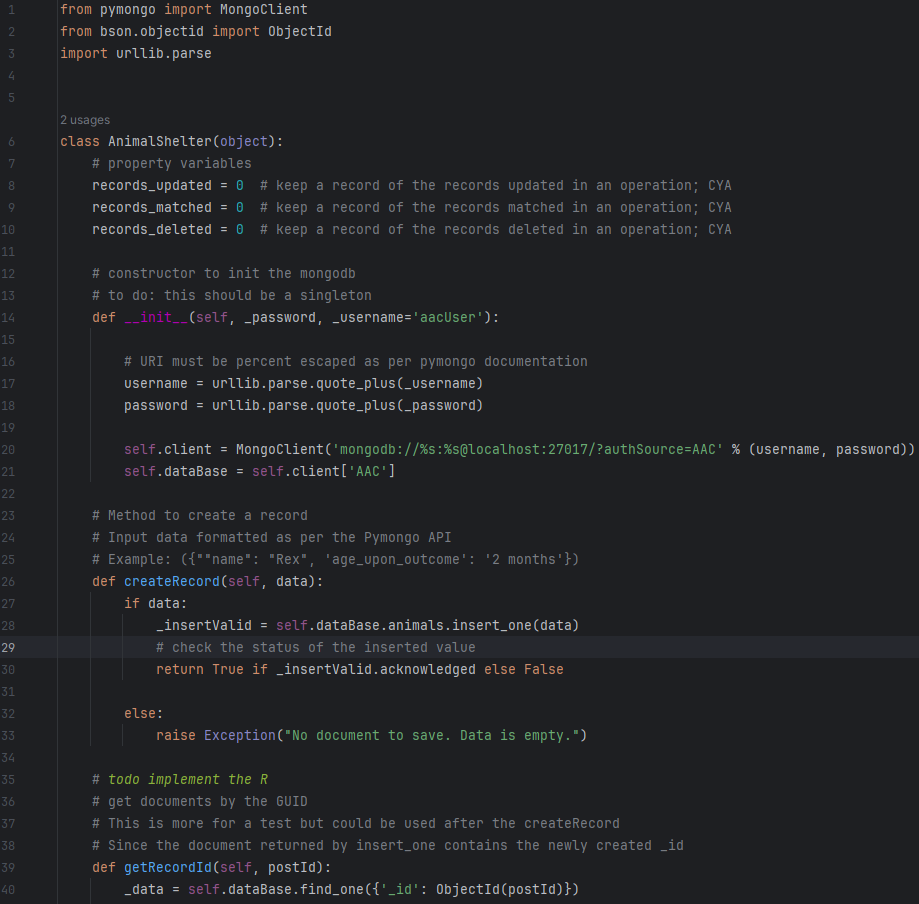Click self.dataBase assignment on line 21
Viewport: 919px width, 904px height.
(259, 471)
